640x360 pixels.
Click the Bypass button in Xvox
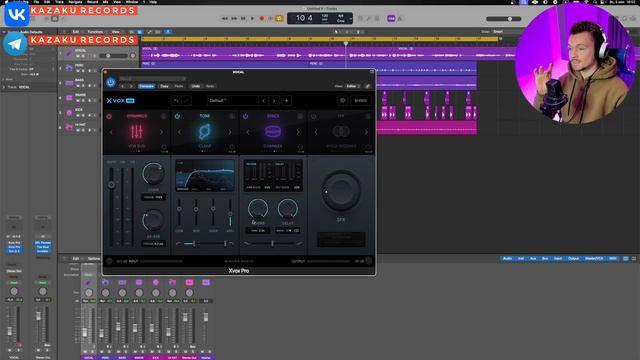(360, 100)
